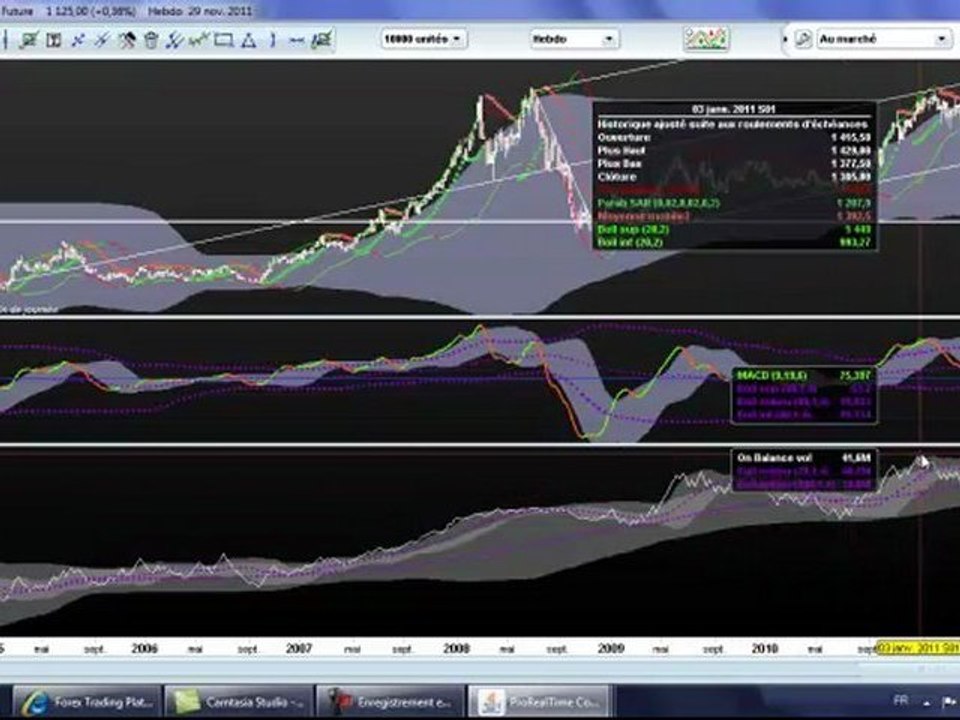Click the 2007 label on the time axis

click(x=299, y=648)
